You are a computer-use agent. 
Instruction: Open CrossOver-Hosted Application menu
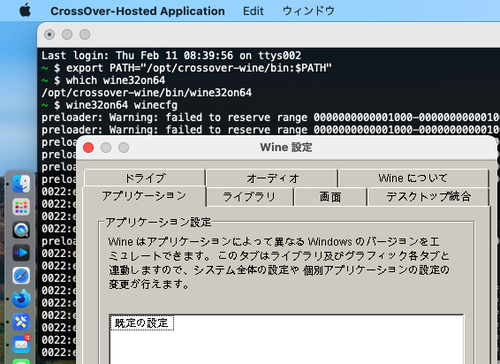[137, 11]
